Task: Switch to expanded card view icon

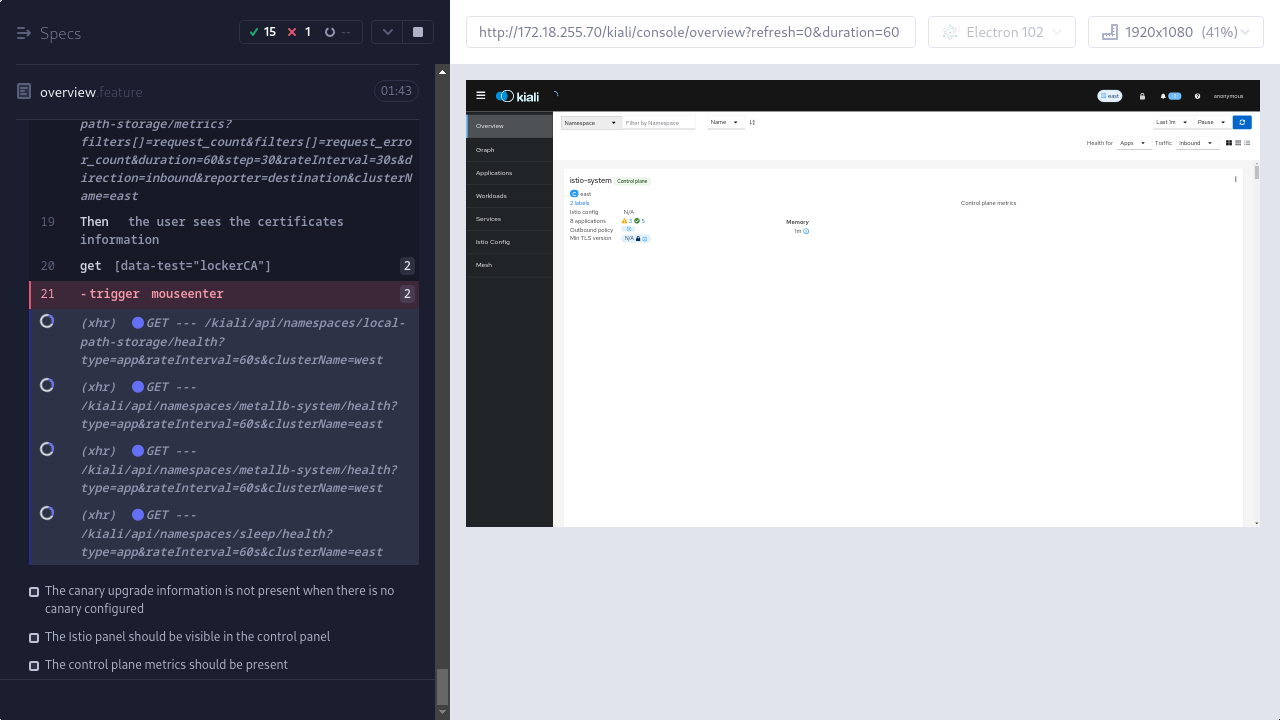Action: [1229, 143]
